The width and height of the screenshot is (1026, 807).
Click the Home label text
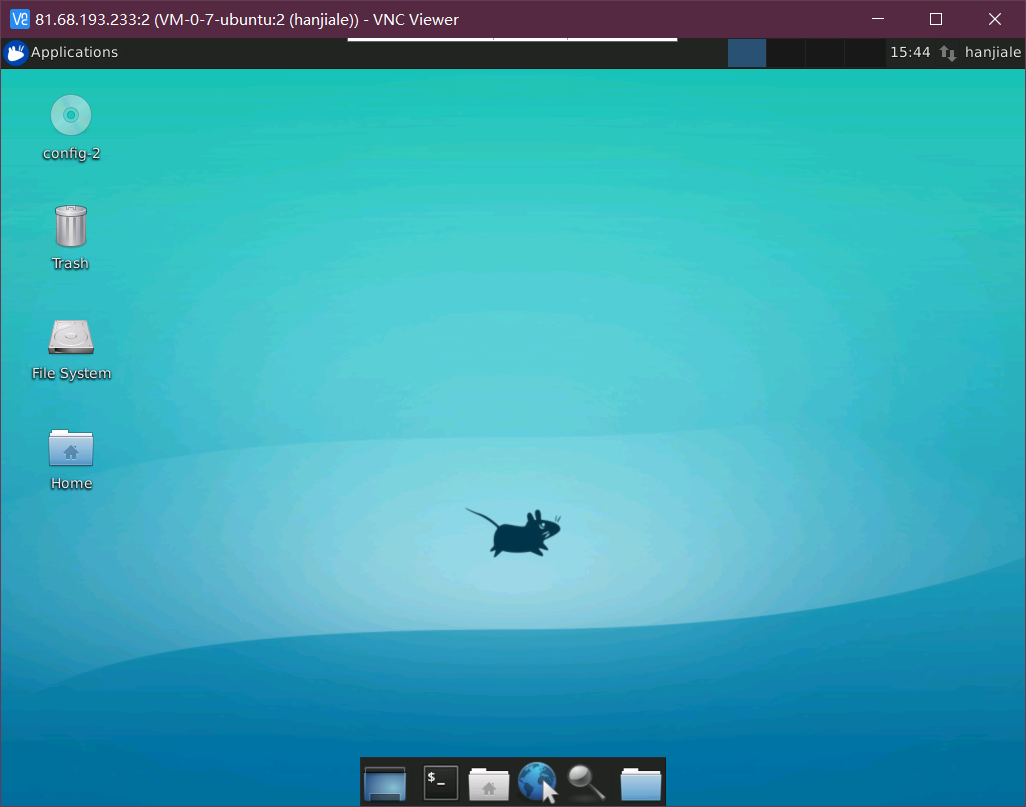click(71, 483)
